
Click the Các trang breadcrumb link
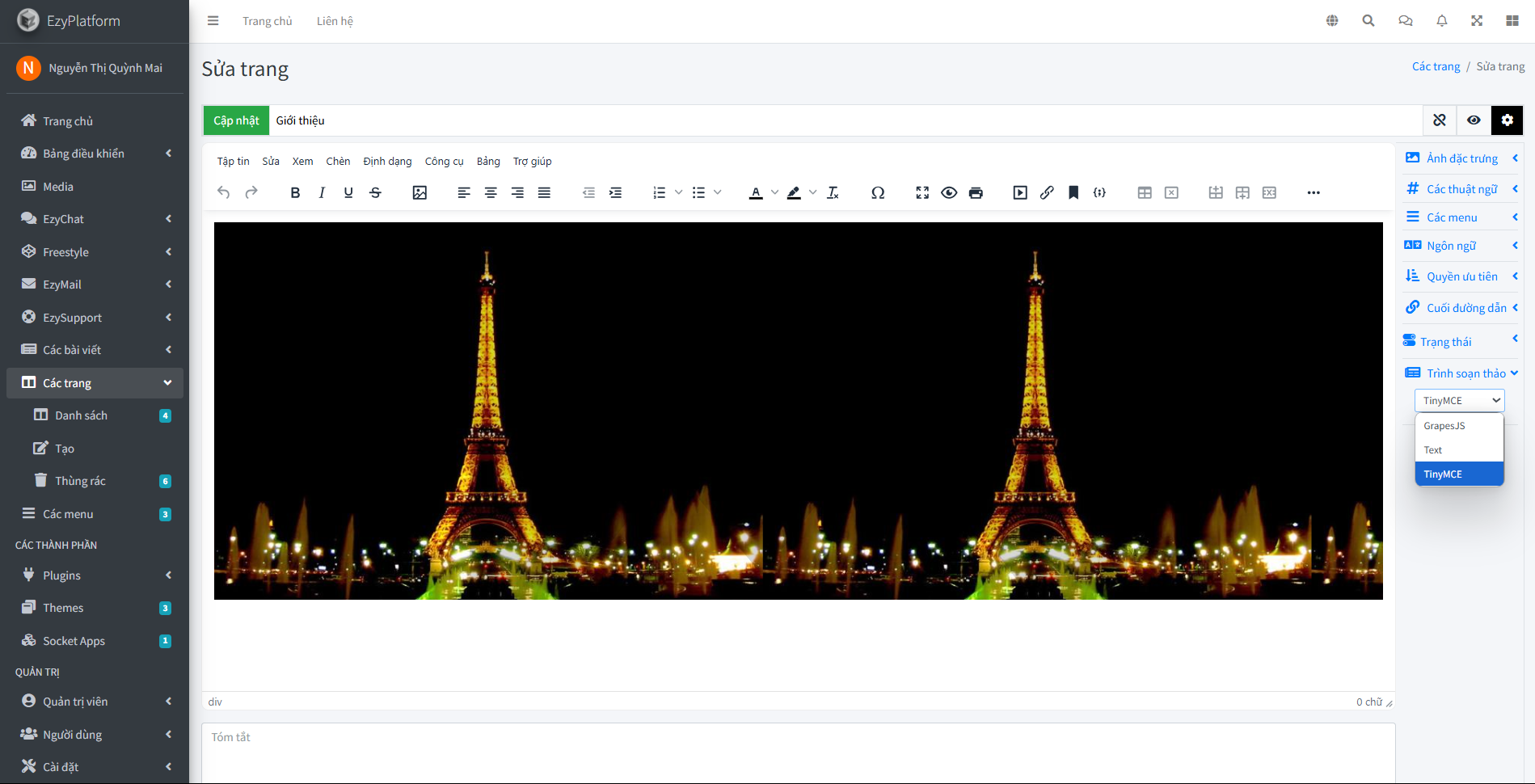point(1436,66)
